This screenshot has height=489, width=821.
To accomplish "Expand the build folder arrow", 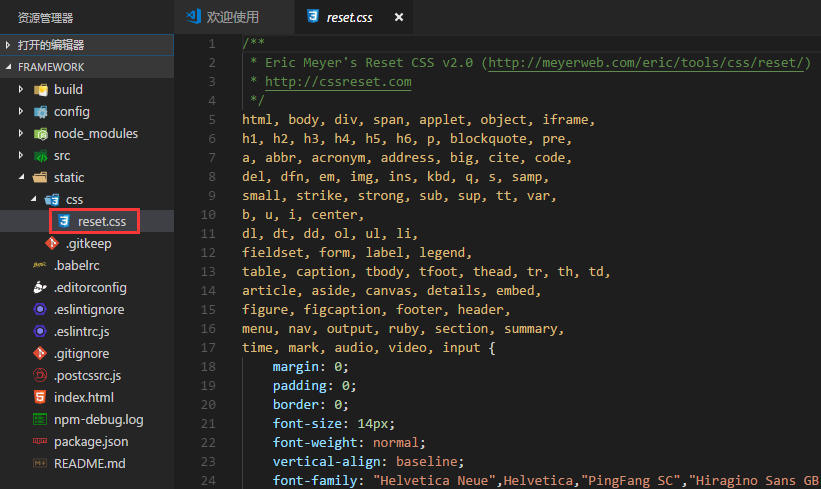I will (x=20, y=89).
